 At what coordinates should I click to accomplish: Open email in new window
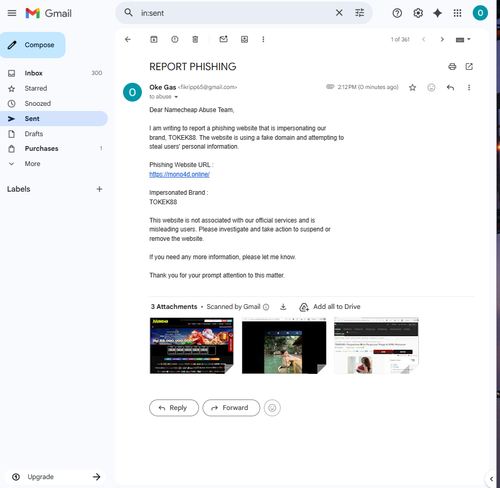point(469,67)
